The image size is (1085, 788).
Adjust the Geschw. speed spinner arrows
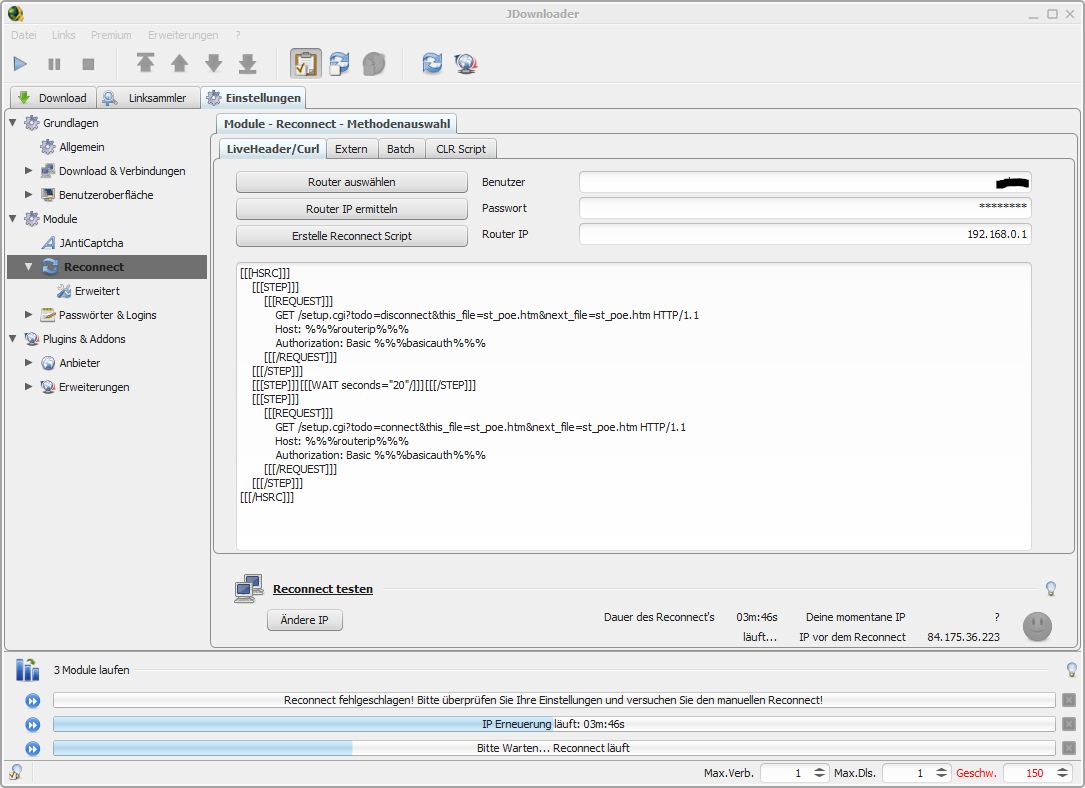tap(1063, 773)
